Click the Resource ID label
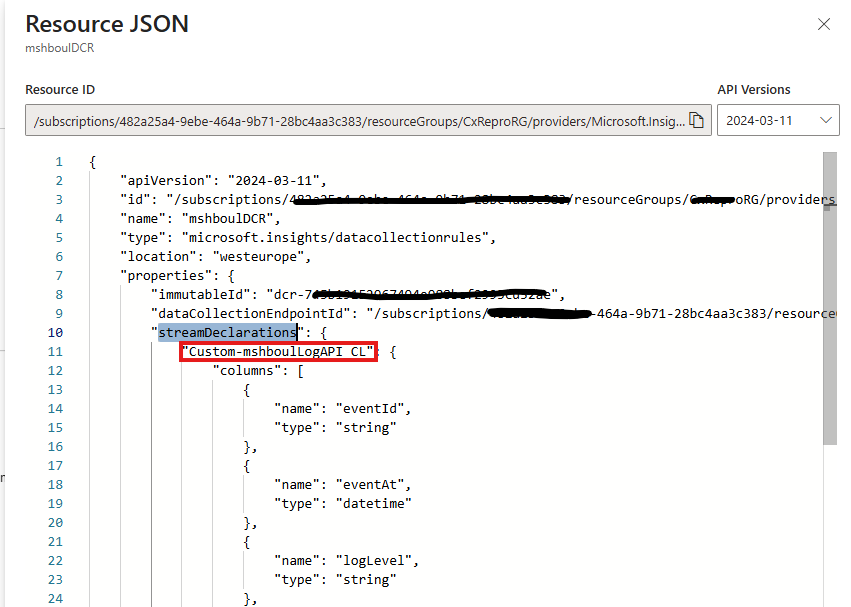Screen dimensions: 851x607 [x=60, y=90]
